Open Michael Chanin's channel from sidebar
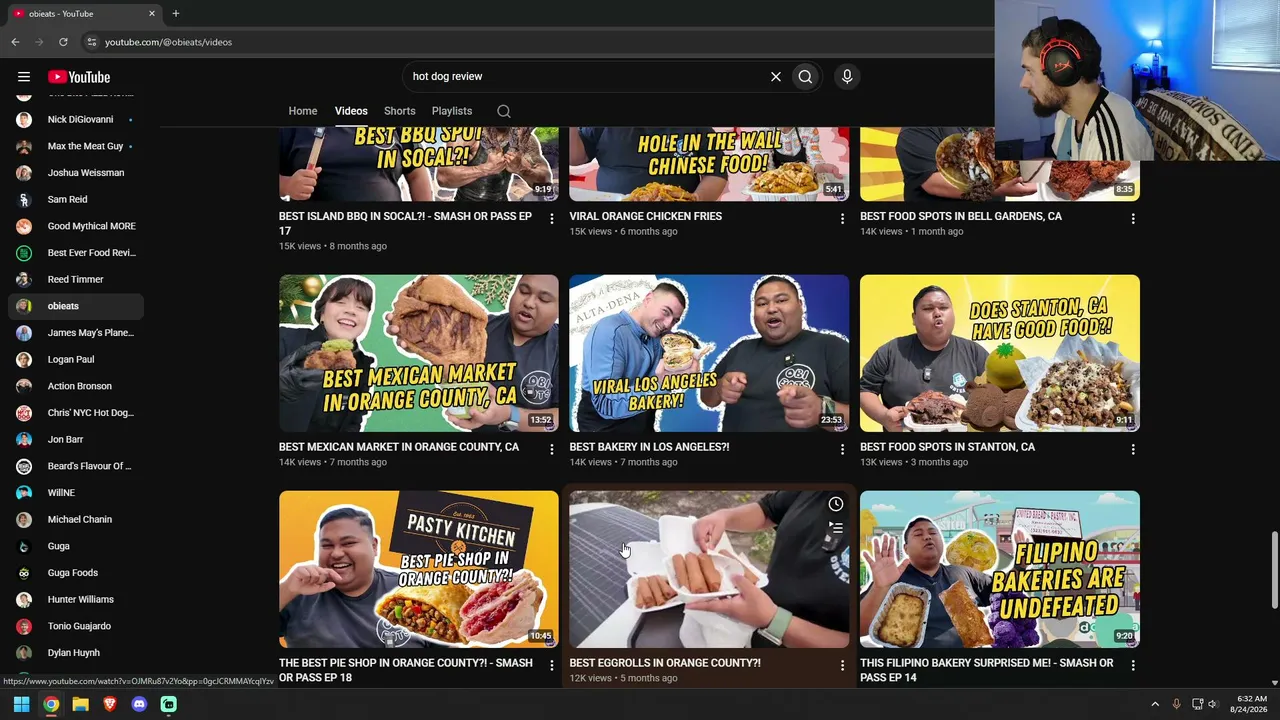This screenshot has height=720, width=1280. click(x=76, y=520)
